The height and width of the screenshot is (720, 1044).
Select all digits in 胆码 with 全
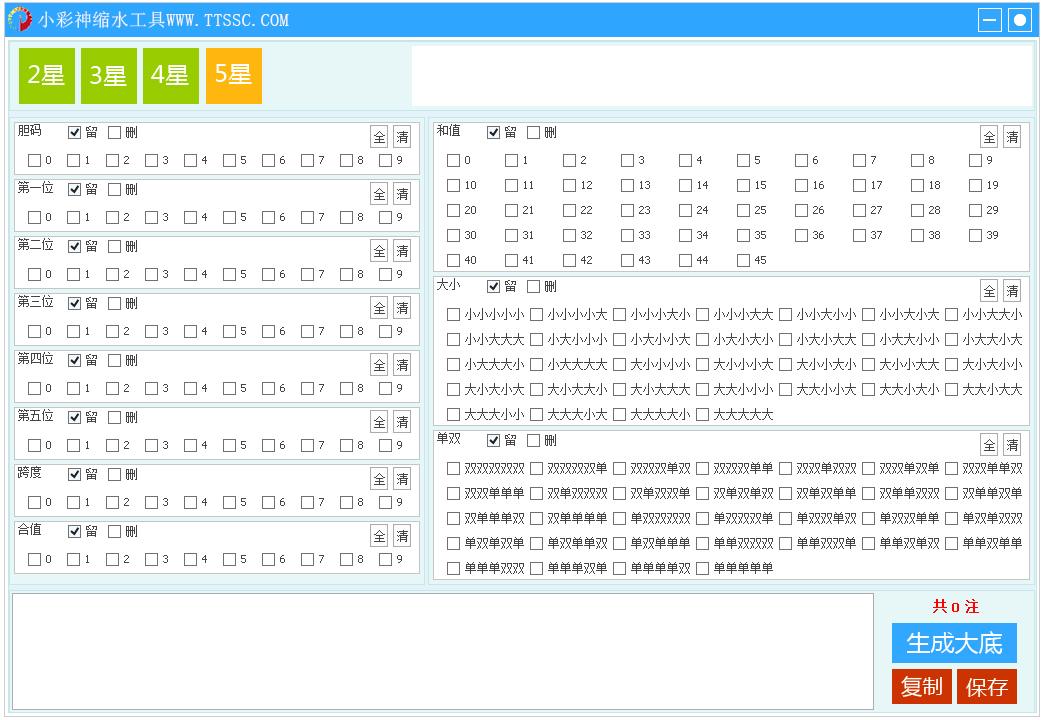[x=380, y=137]
